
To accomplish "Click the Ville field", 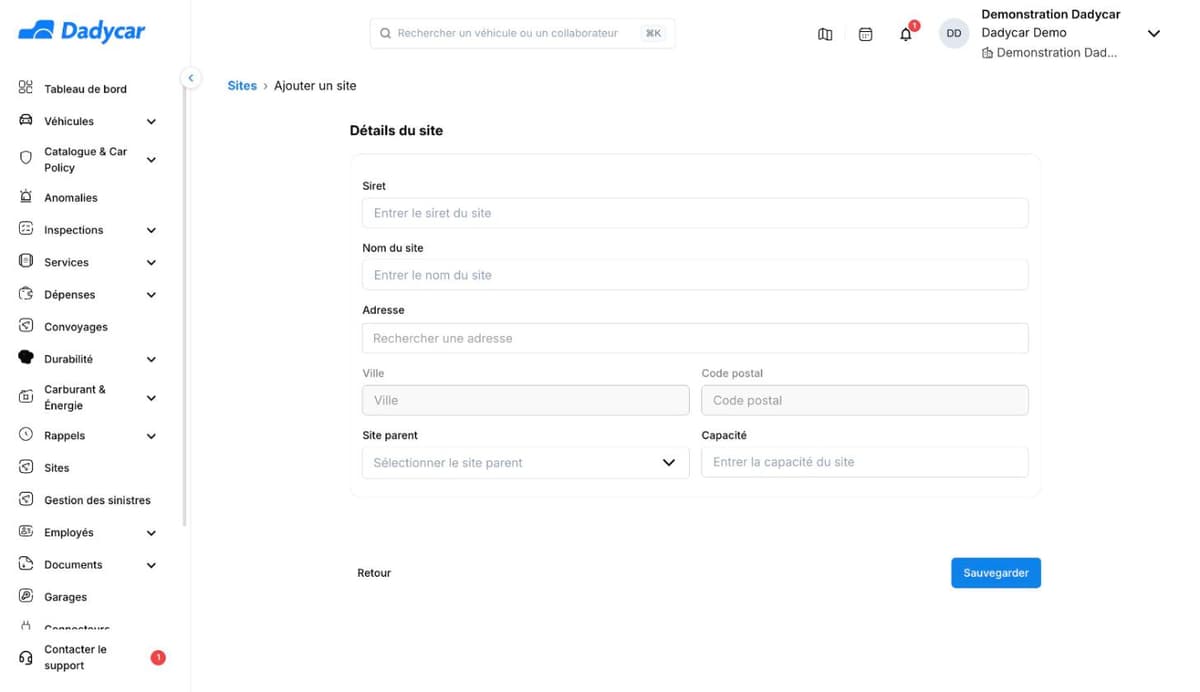I will [525, 400].
